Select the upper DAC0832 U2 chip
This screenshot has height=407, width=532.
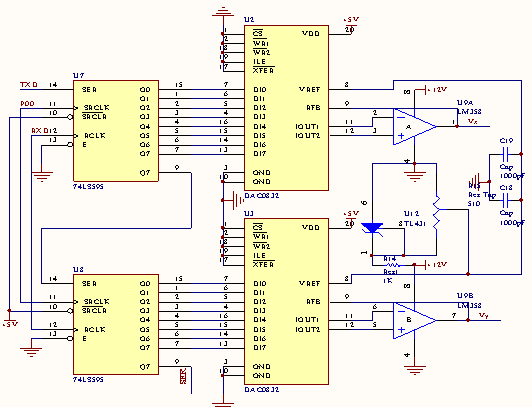click(286, 108)
